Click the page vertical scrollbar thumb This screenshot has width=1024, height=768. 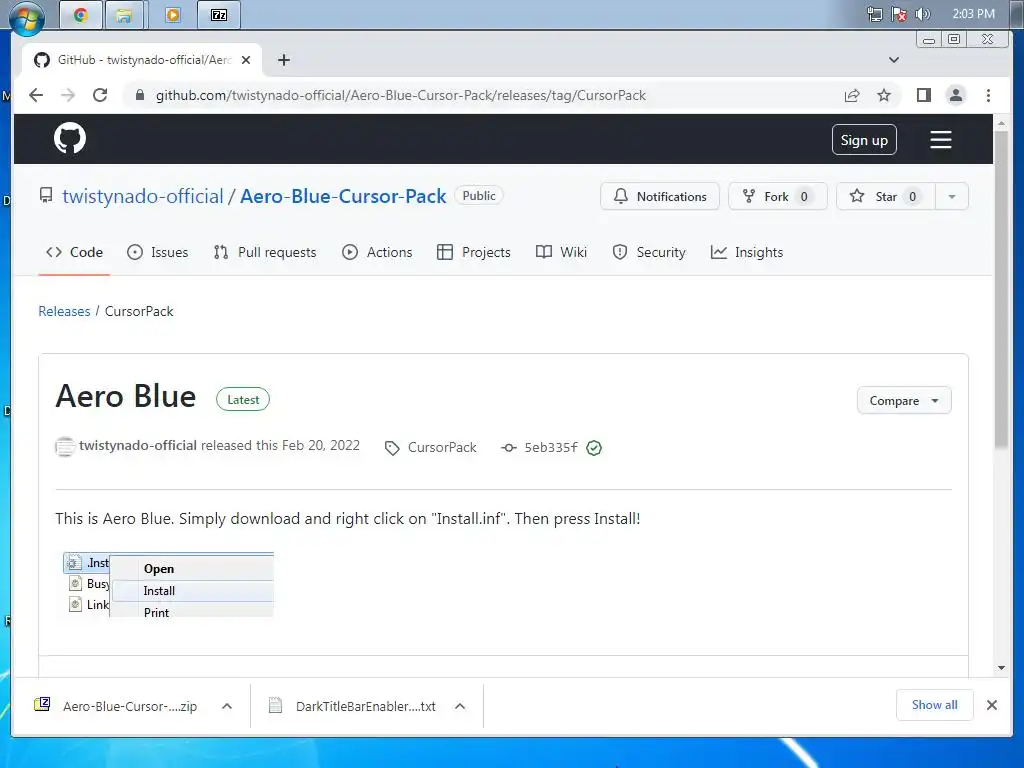(x=1001, y=289)
